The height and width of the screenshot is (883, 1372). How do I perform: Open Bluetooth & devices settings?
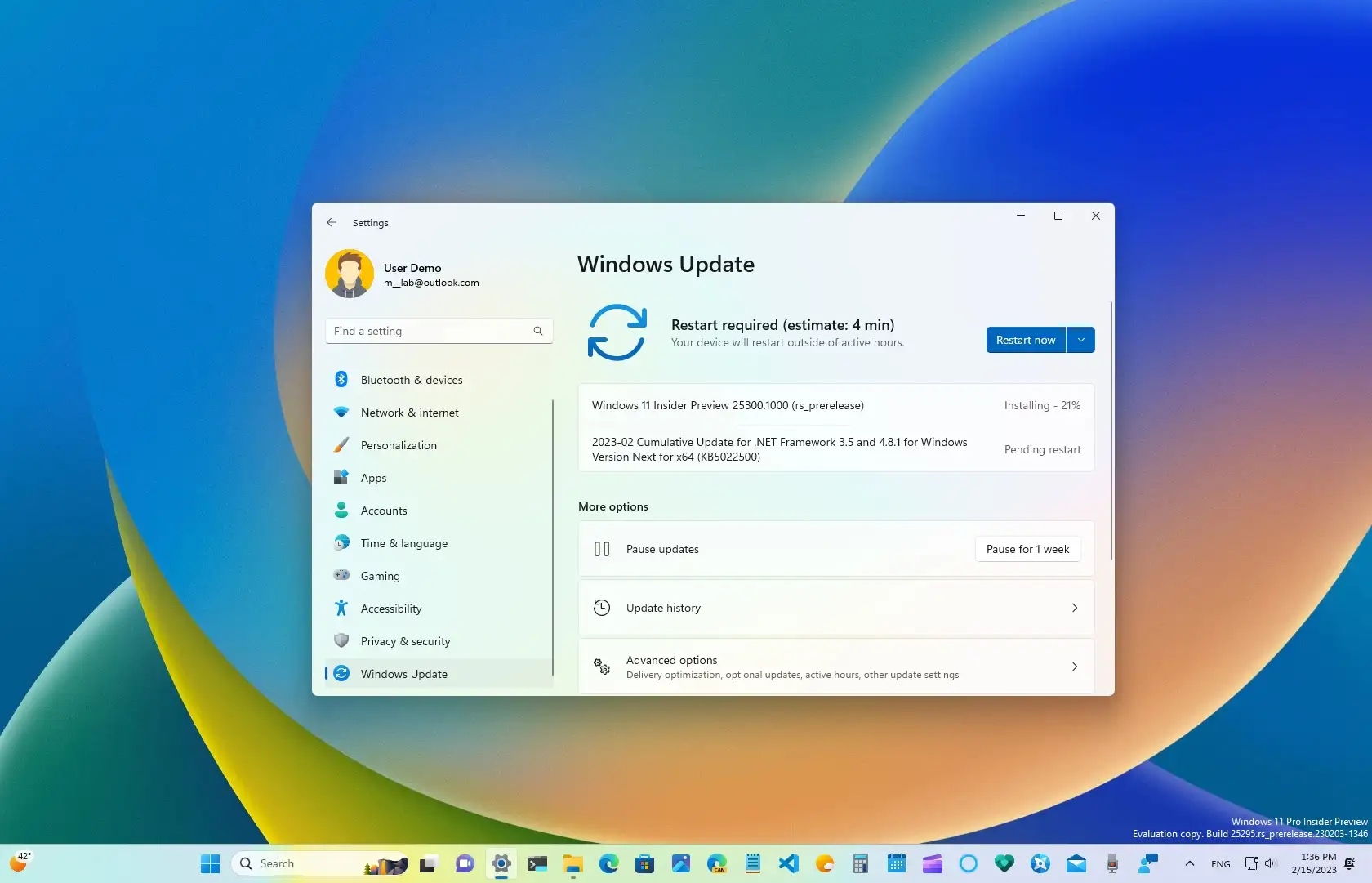coord(439,380)
